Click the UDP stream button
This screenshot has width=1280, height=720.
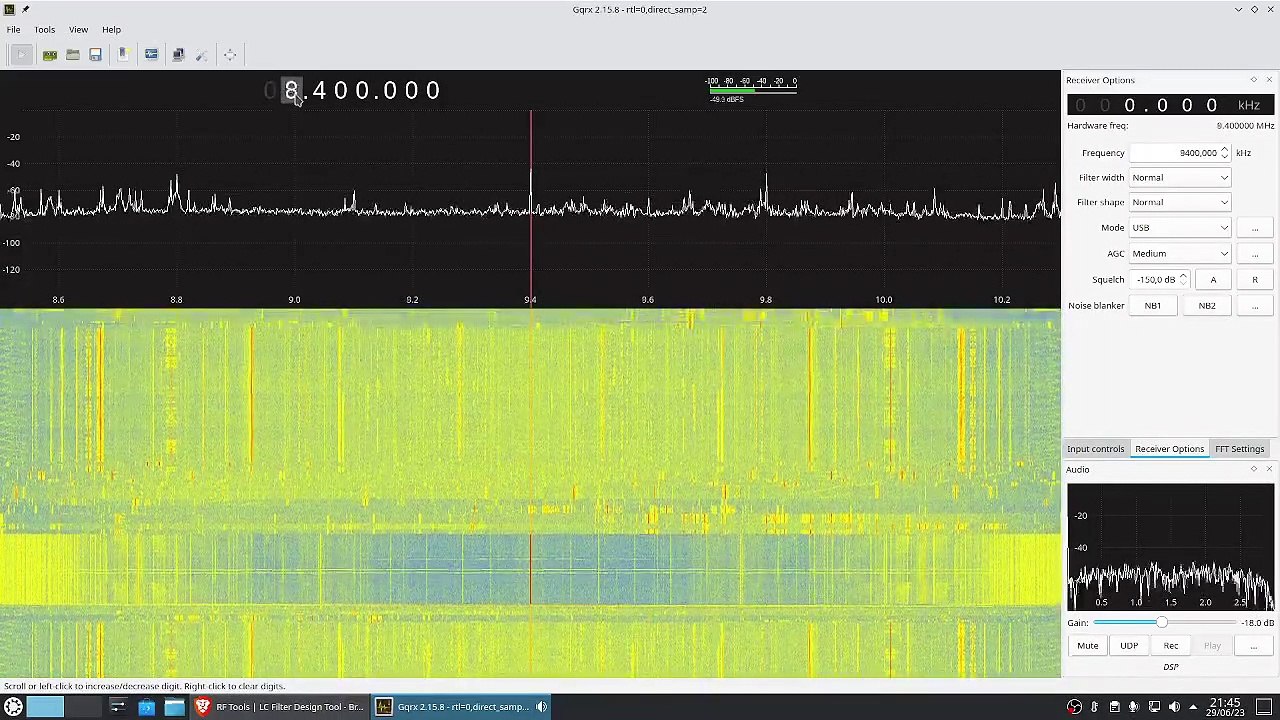pyautogui.click(x=1129, y=646)
